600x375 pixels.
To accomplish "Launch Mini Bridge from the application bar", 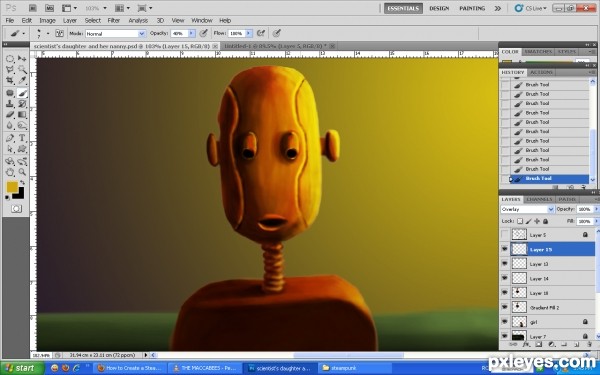I will point(49,8).
